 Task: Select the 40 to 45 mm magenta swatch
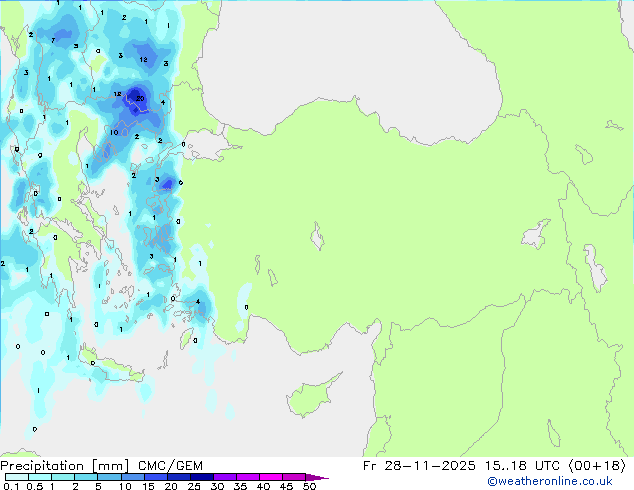(x=271, y=477)
